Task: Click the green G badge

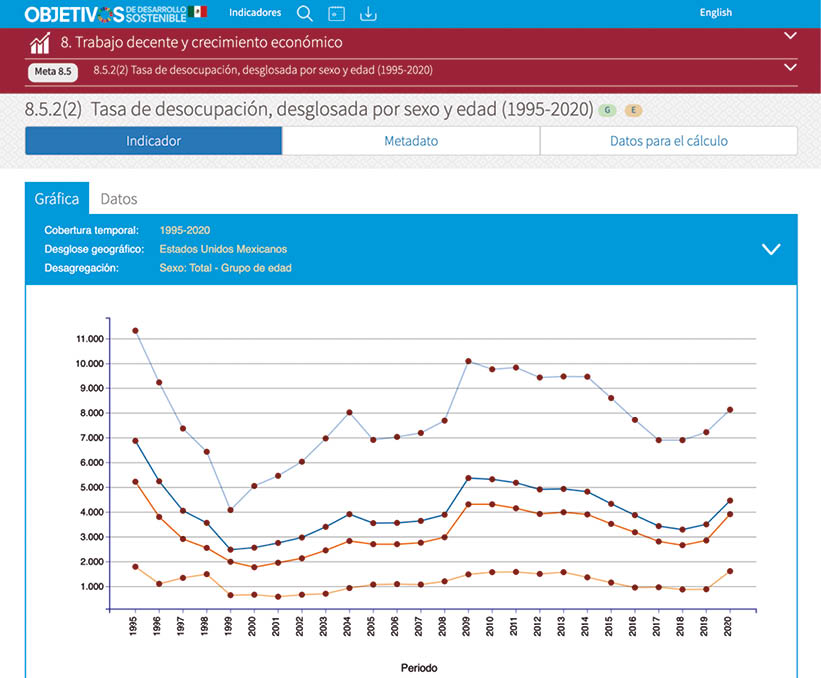Action: tap(607, 110)
